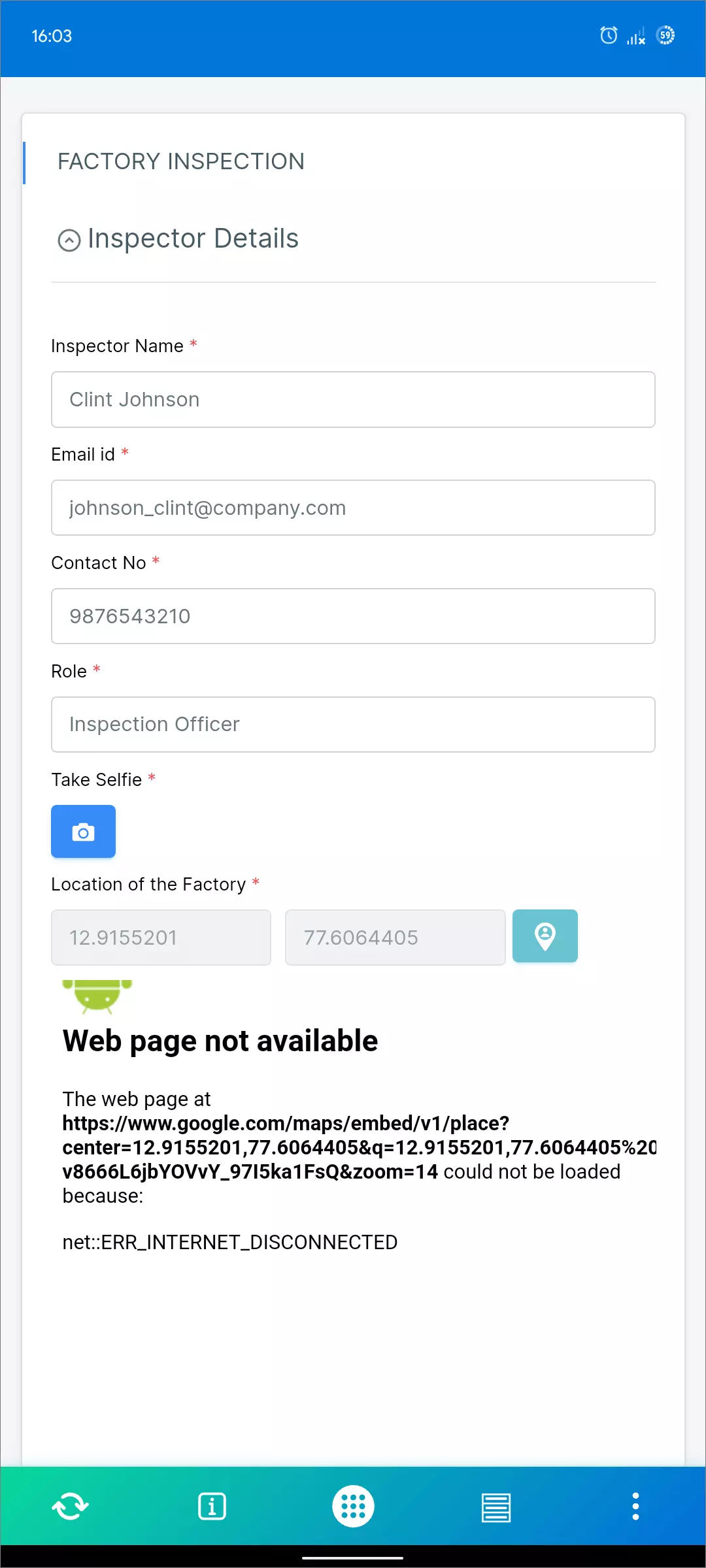This screenshot has width=706, height=1568.
Task: Open the forms list icon in the bottom bar
Action: 494,1506
